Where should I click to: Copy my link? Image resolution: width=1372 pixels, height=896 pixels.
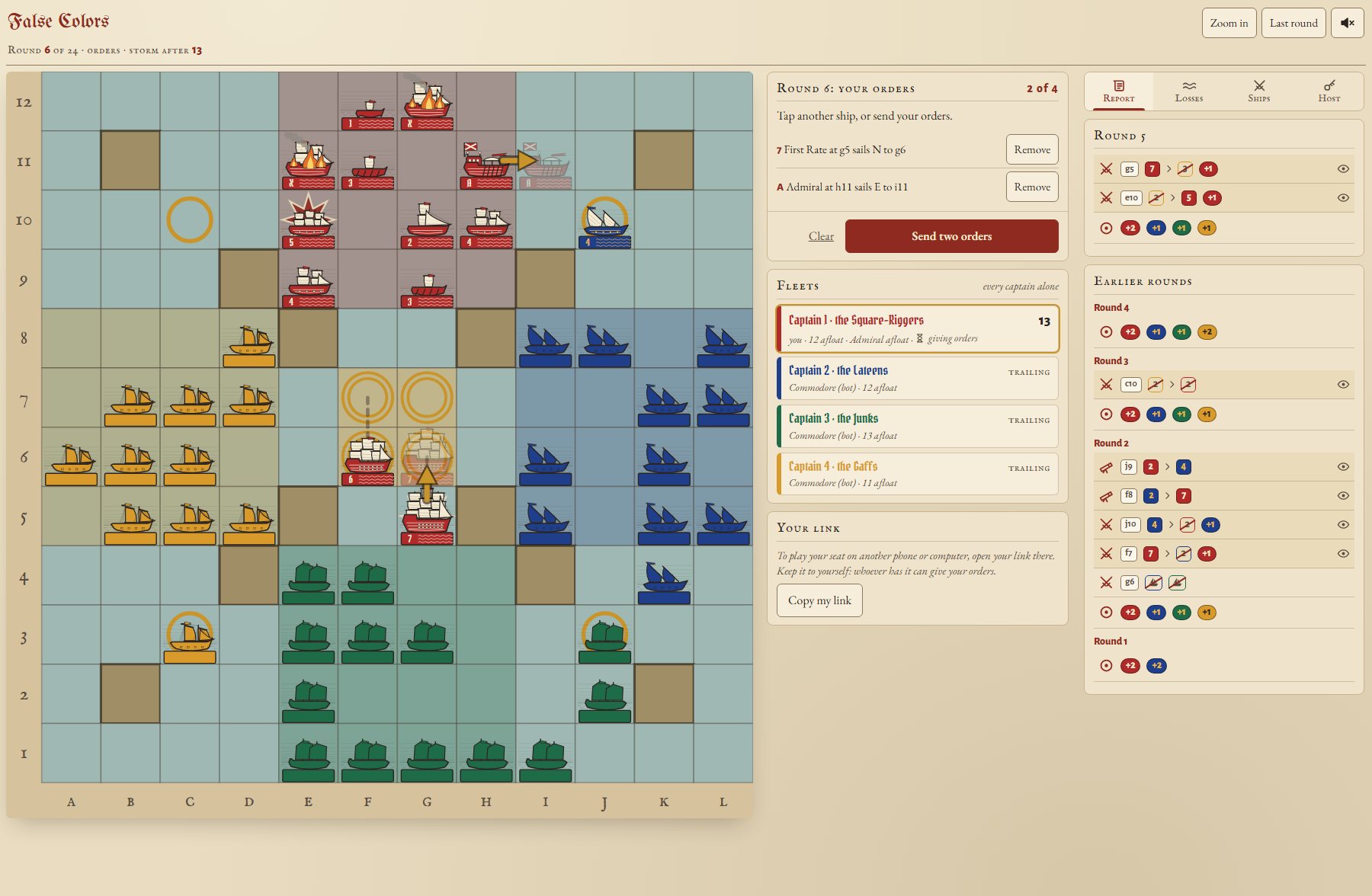(x=819, y=600)
